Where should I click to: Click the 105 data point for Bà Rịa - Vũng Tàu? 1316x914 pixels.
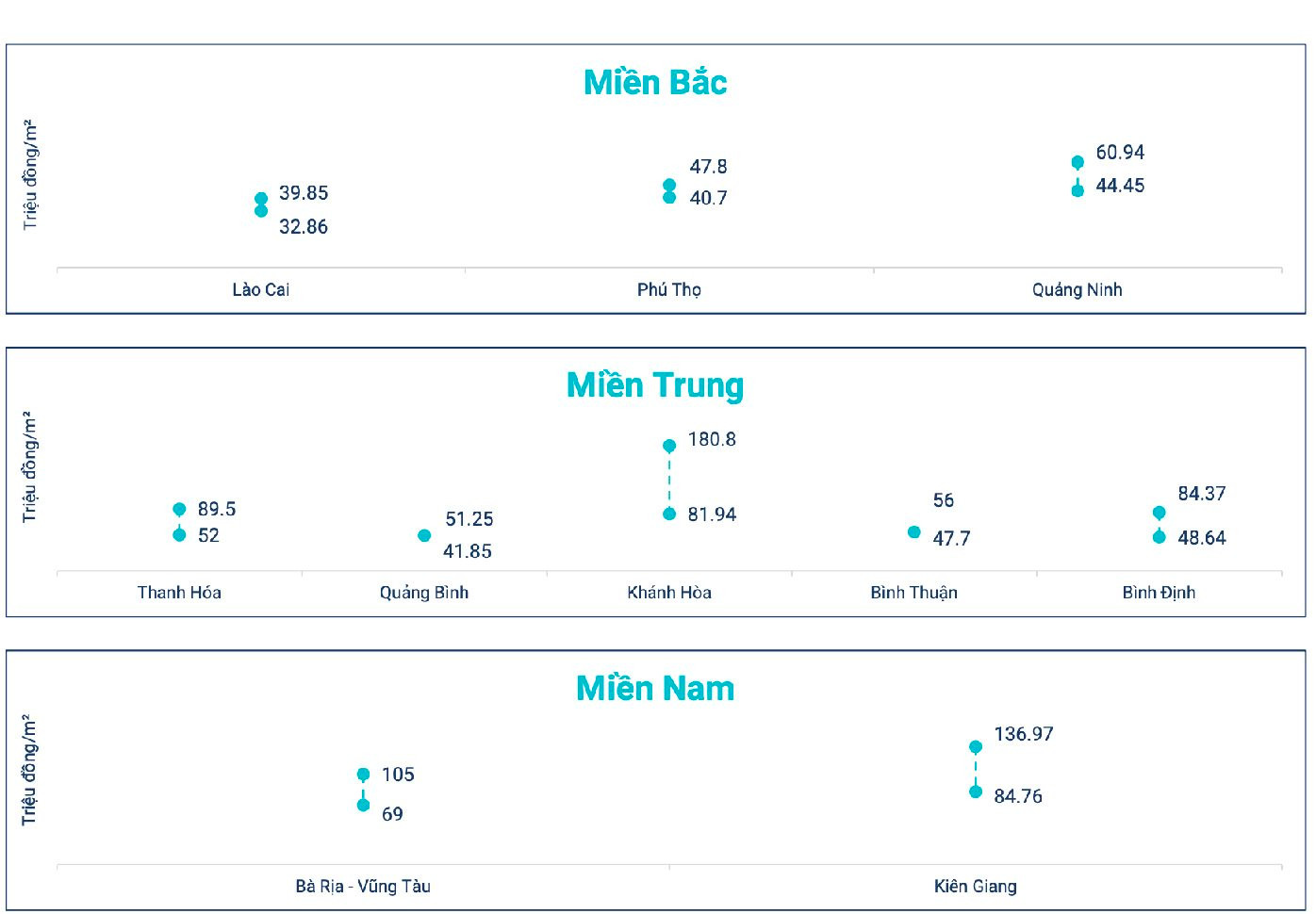pos(363,775)
